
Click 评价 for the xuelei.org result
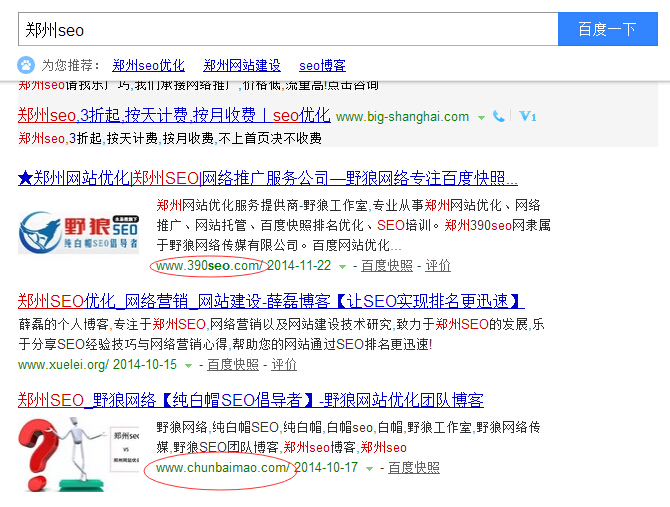click(x=284, y=365)
